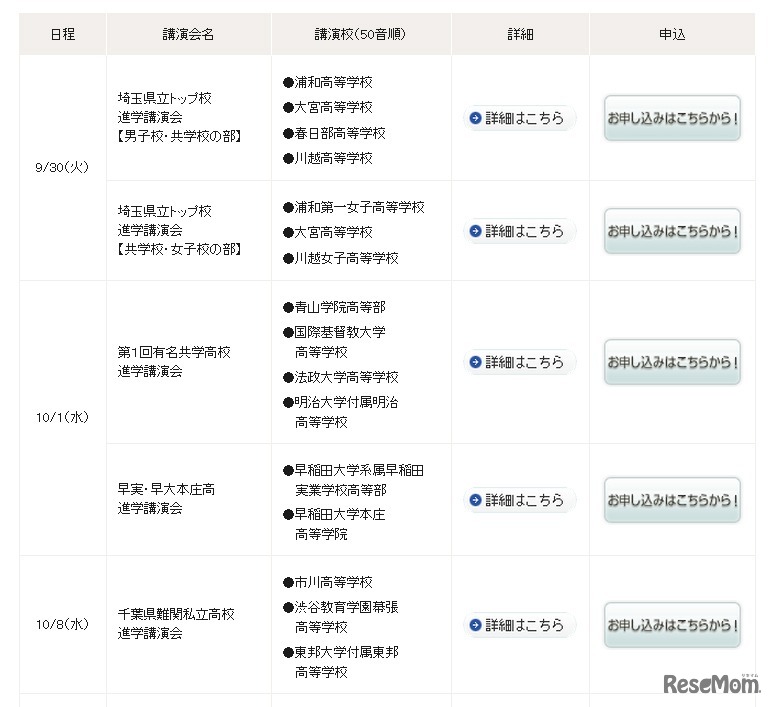Click 春日部高等学校 school entry

point(334,133)
